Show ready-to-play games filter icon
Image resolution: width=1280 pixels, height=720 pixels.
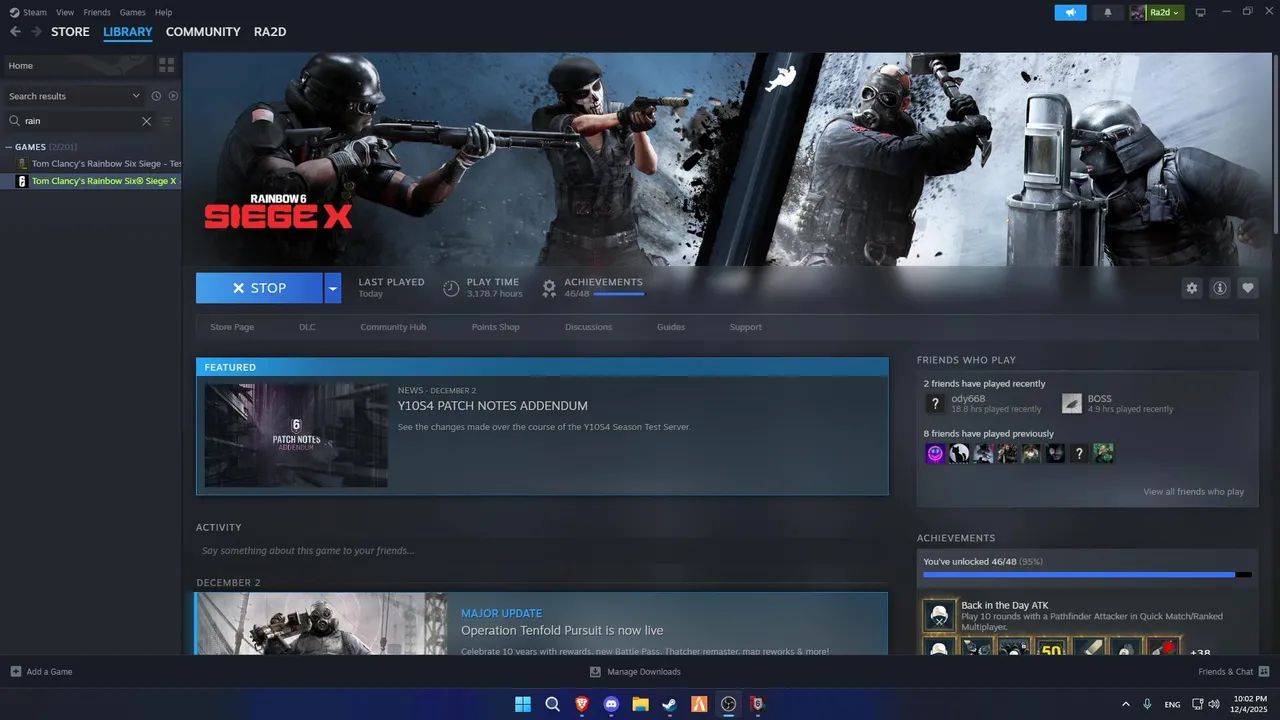coord(173,96)
